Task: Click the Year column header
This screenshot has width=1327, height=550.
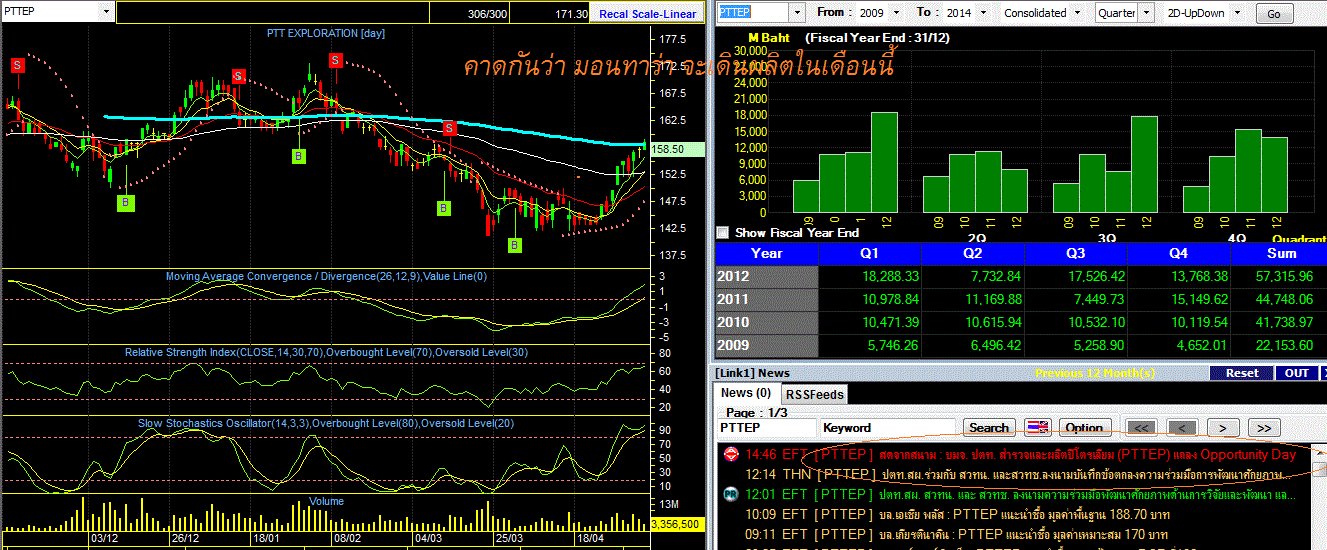Action: 767,254
